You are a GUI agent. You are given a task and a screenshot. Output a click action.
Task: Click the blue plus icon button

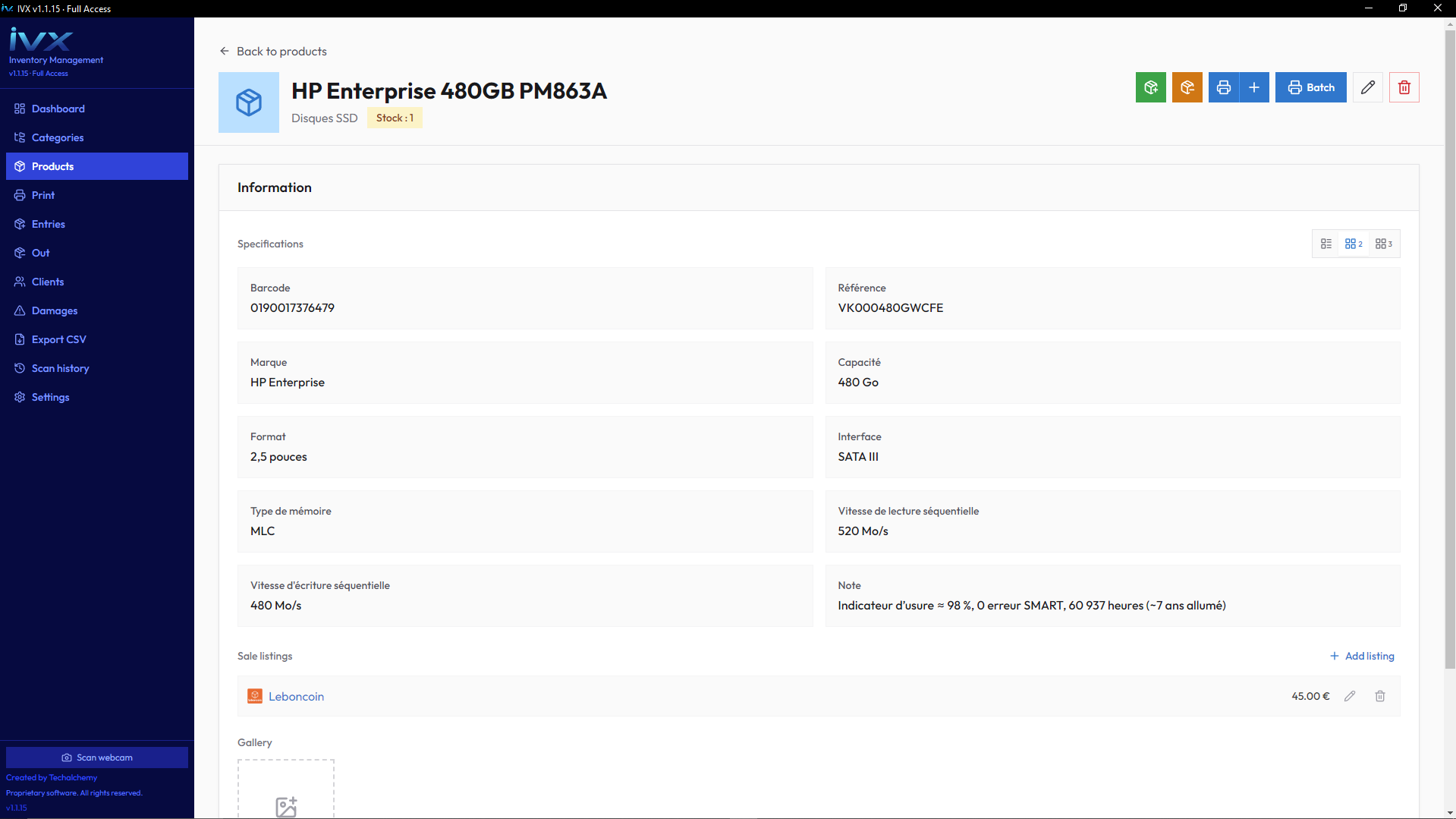point(1254,87)
